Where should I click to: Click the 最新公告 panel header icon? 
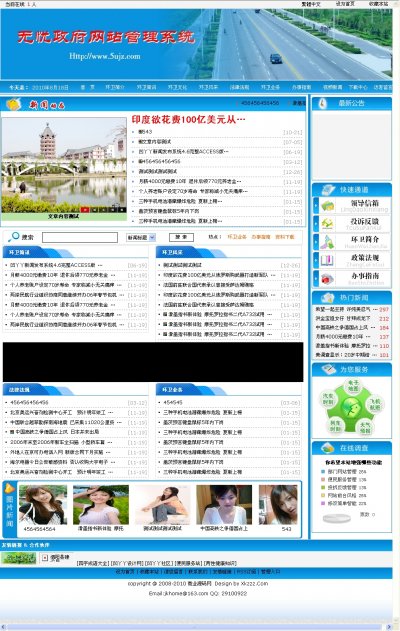coord(322,103)
